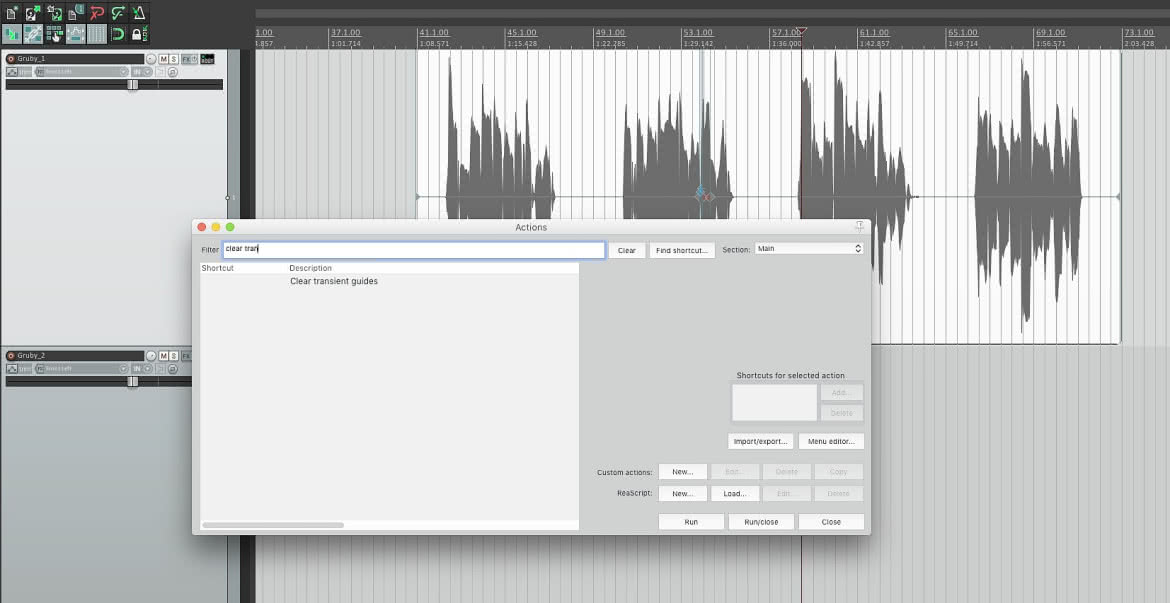This screenshot has height=603, width=1170.
Task: Arm Gruby_2 track for recording
Action: pyautogui.click(x=10, y=356)
